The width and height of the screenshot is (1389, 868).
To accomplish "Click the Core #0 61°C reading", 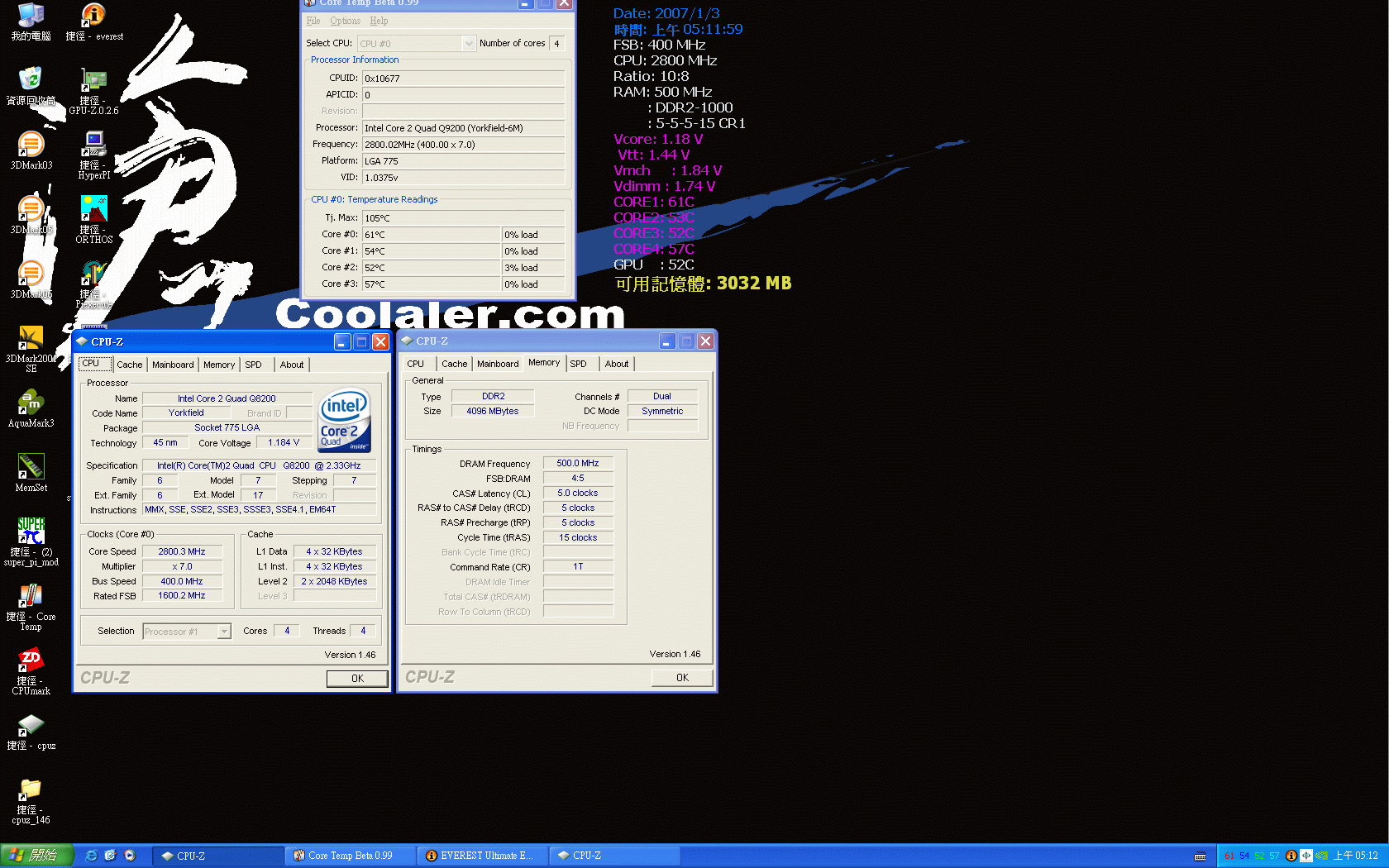I will pyautogui.click(x=431, y=235).
